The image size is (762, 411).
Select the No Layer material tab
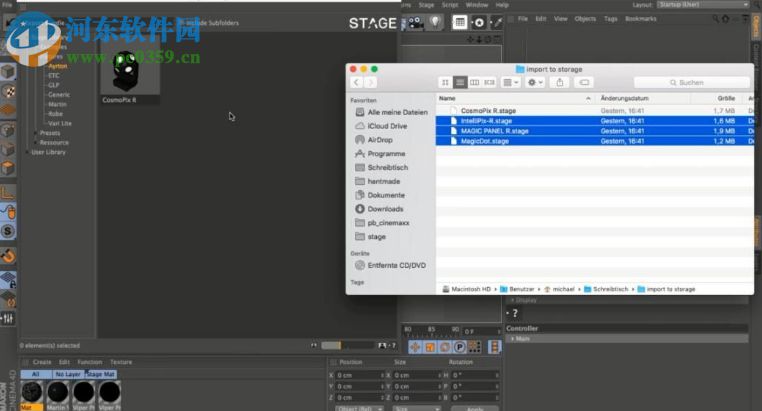[68, 374]
